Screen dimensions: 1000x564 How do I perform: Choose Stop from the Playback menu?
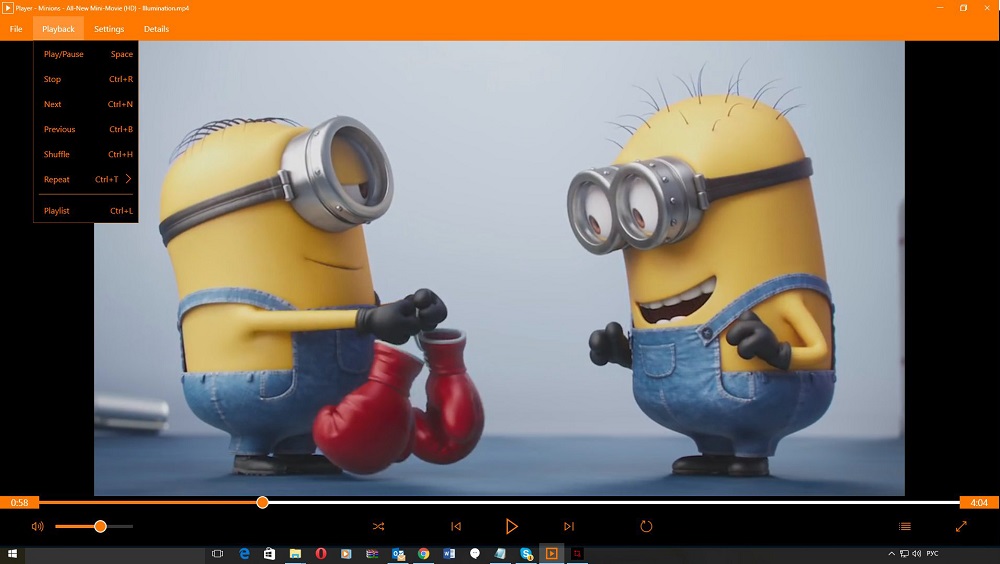[x=86, y=79]
